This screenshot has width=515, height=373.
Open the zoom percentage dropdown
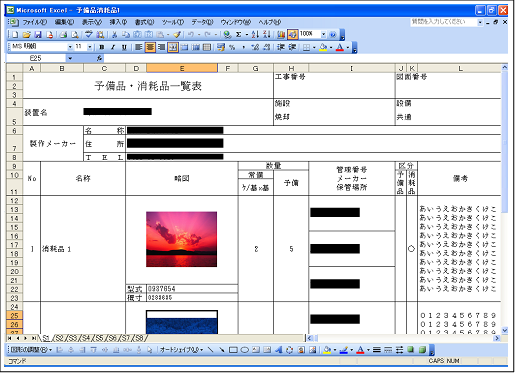[x=323, y=34]
